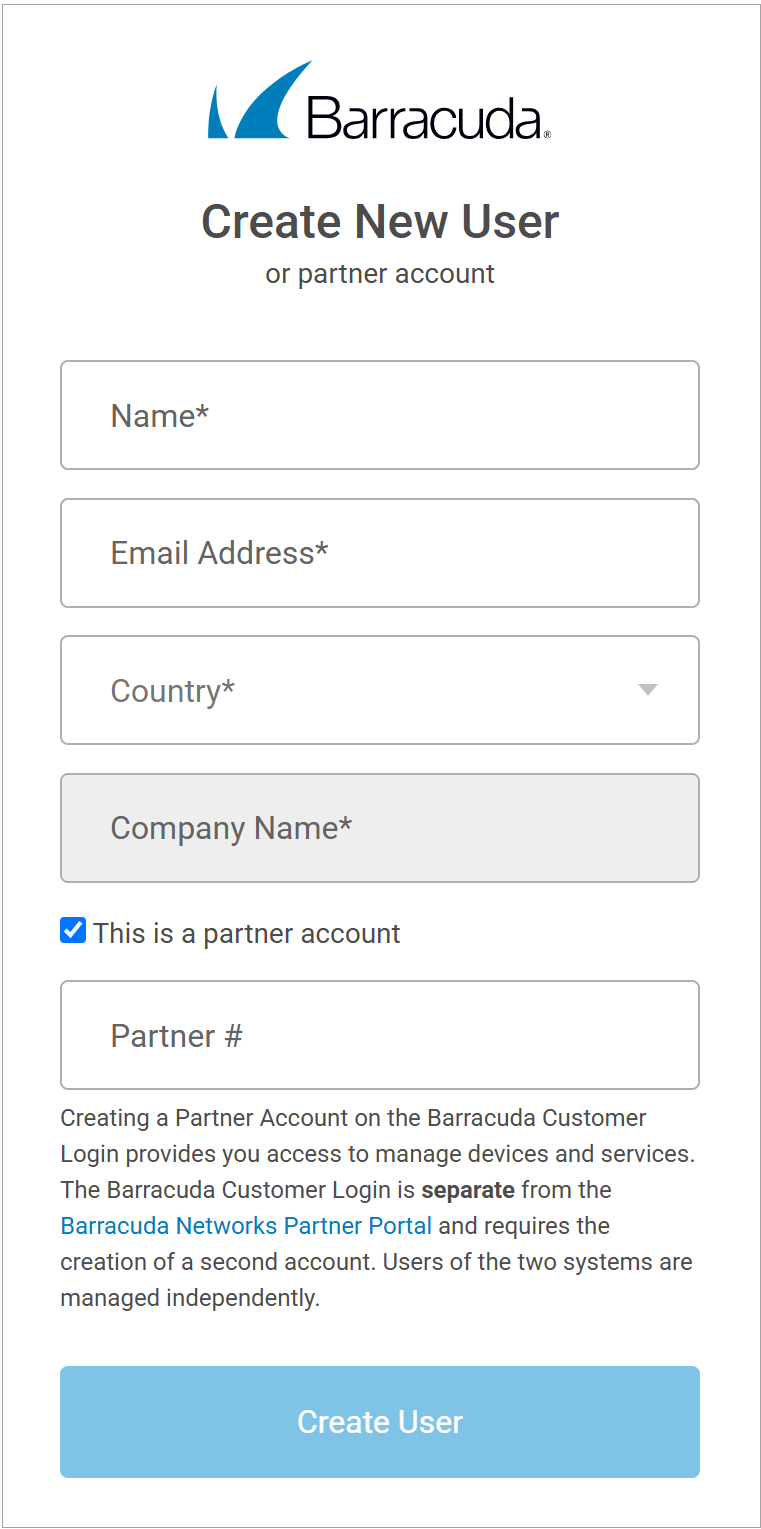The width and height of the screenshot is (761, 1529).
Task: Select the Country dropdown arrow
Action: 648,690
